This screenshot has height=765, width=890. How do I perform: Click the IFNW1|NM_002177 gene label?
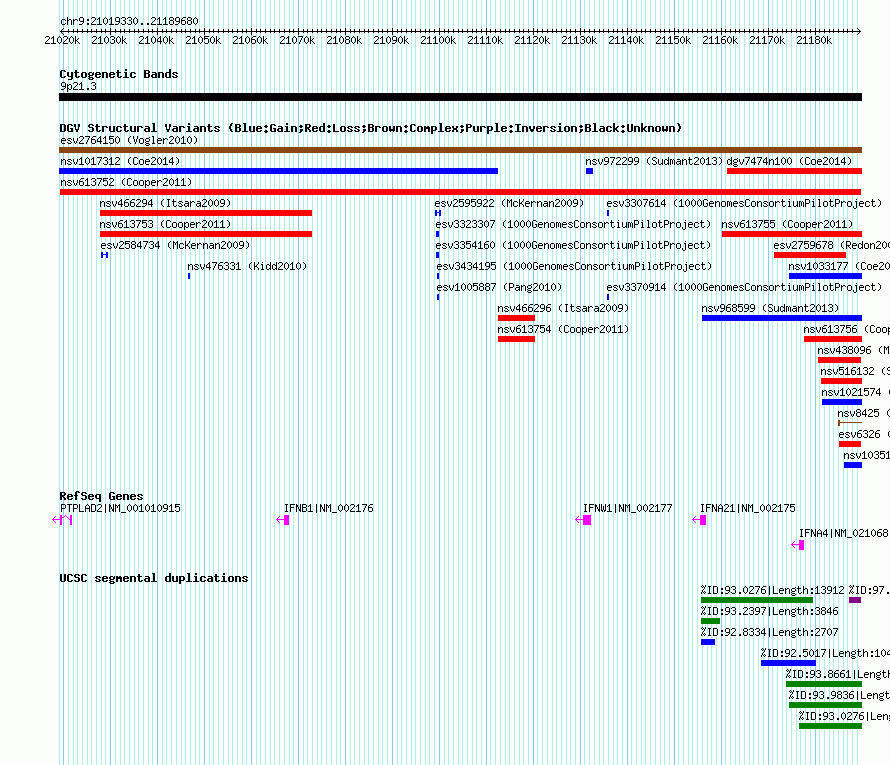[628, 508]
